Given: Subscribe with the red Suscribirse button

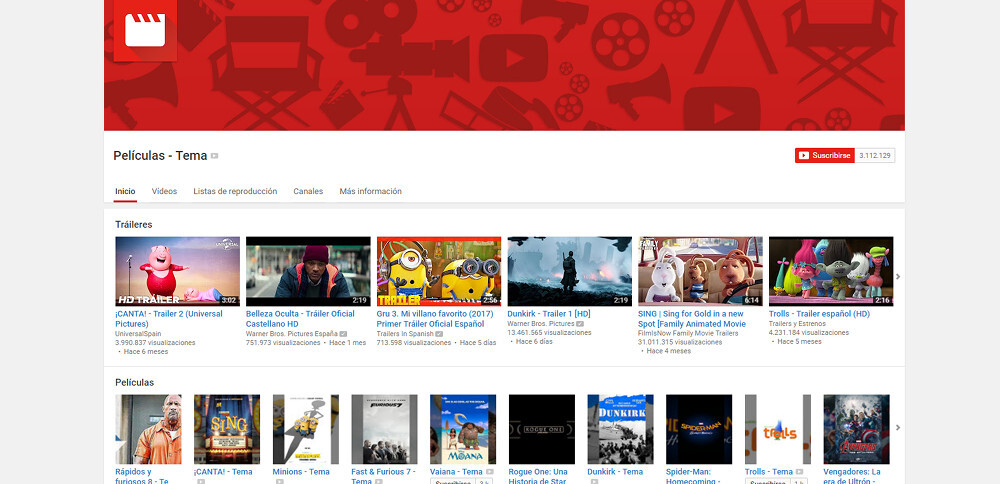Looking at the screenshot, I should click(825, 156).
